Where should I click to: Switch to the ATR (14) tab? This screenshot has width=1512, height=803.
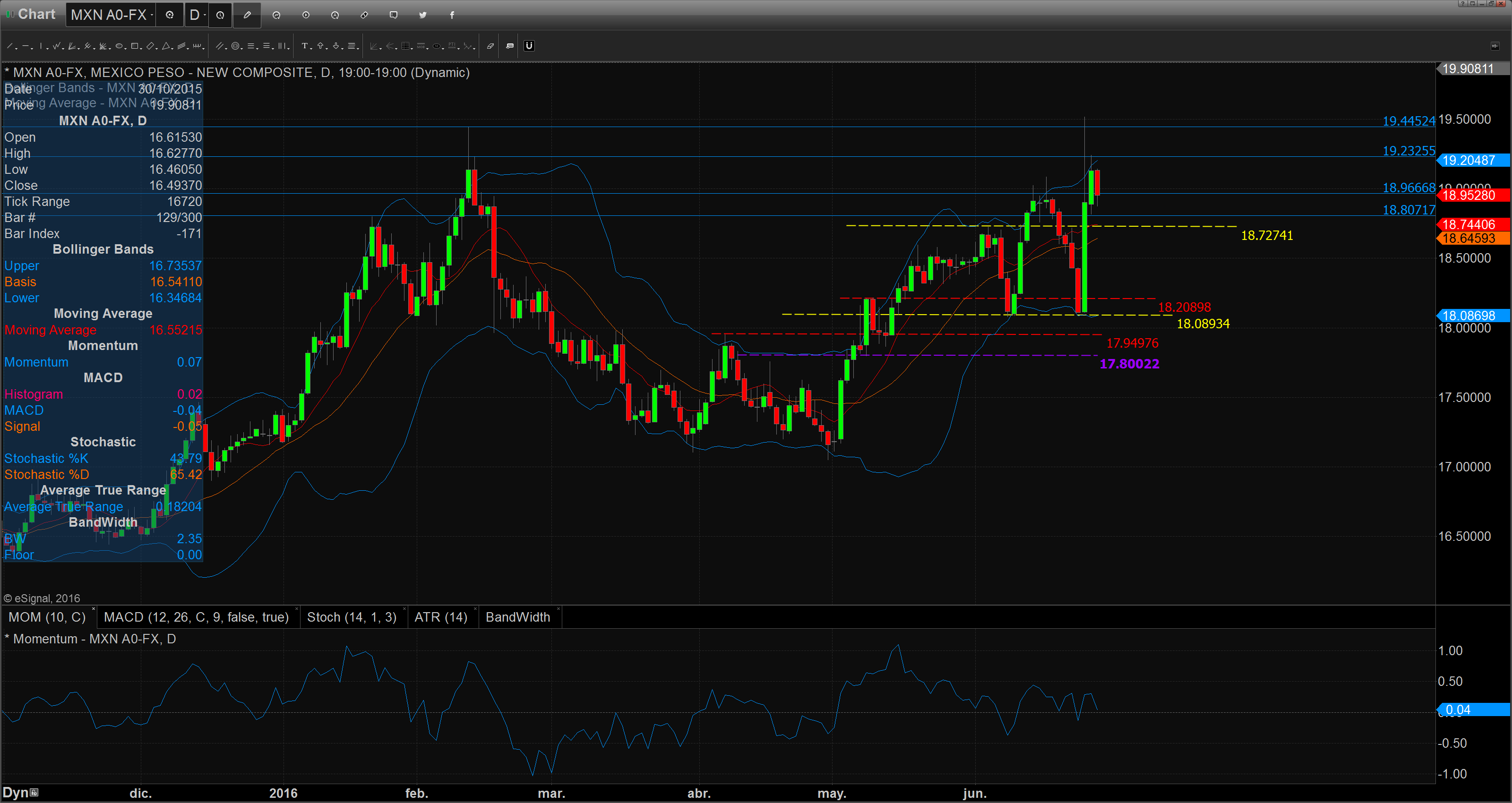point(441,617)
